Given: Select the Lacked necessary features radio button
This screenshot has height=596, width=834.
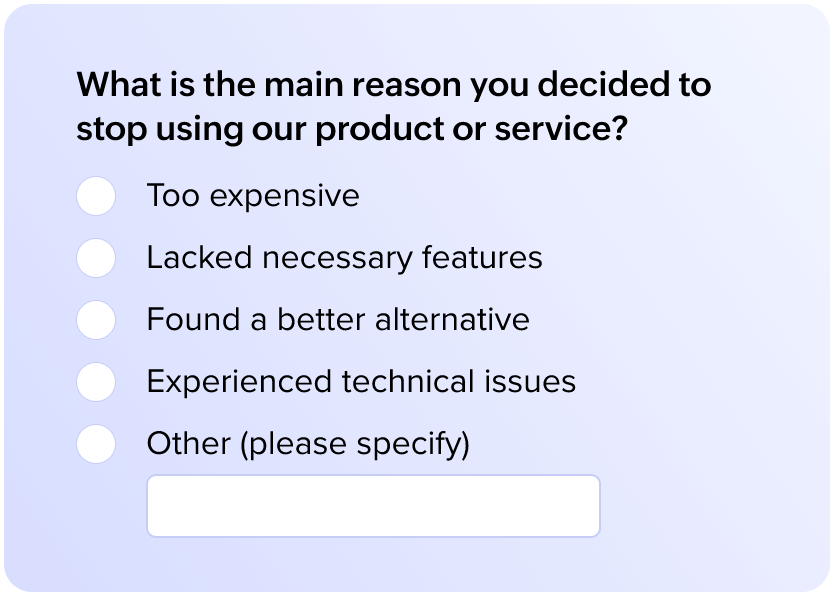Looking at the screenshot, I should tap(96, 258).
